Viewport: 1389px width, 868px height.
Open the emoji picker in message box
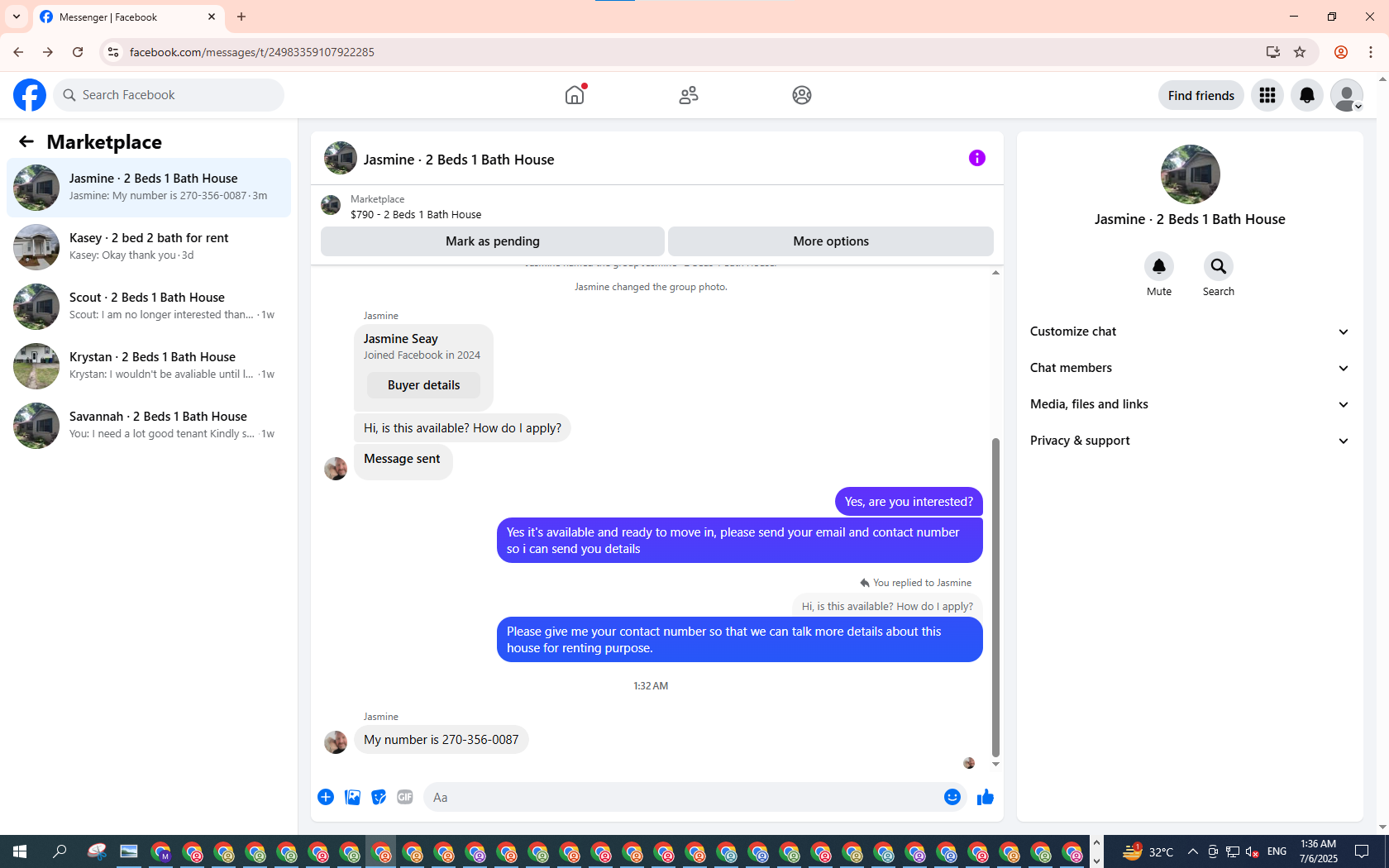coord(952,797)
